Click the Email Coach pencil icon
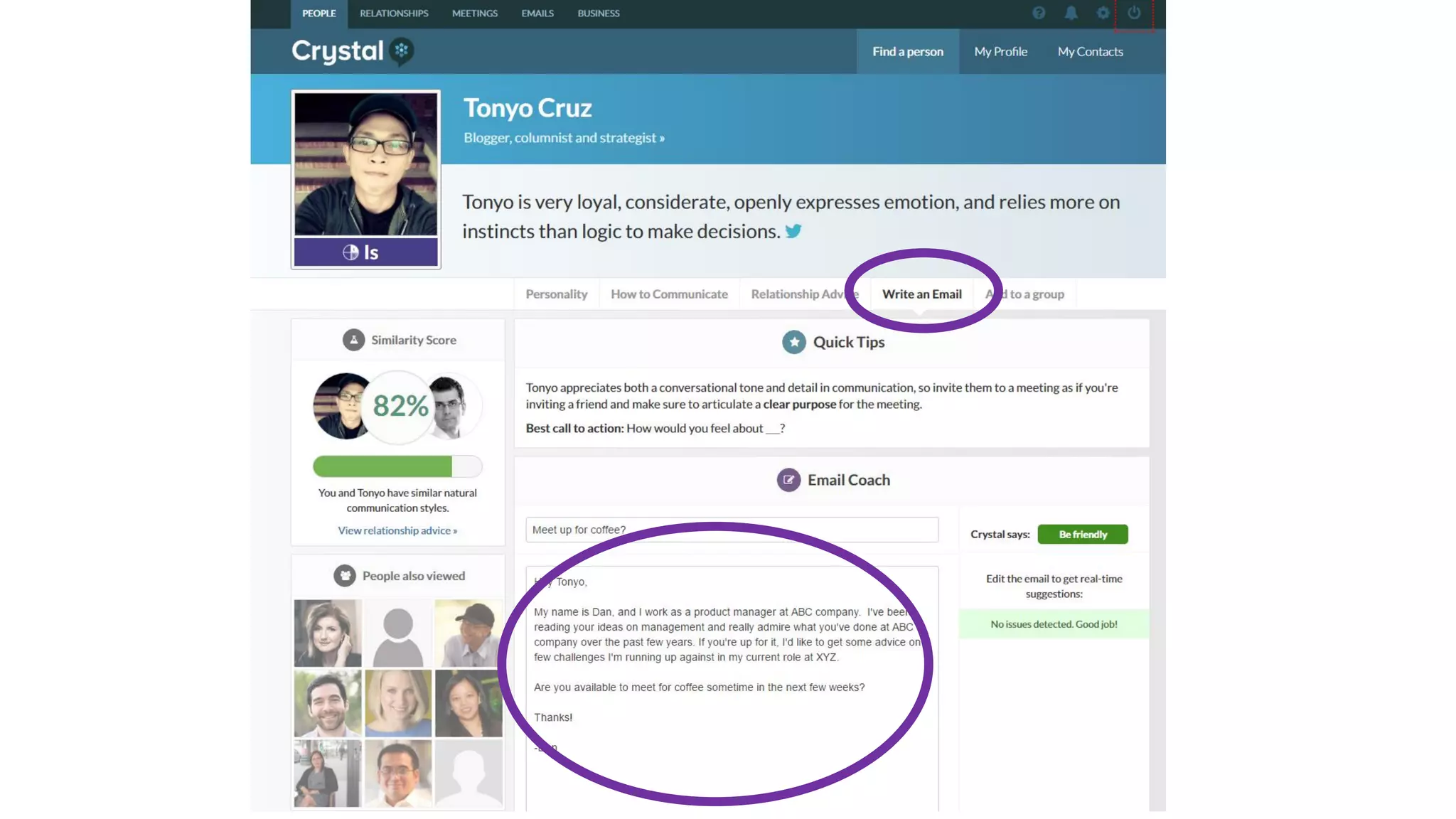 pyautogui.click(x=788, y=480)
